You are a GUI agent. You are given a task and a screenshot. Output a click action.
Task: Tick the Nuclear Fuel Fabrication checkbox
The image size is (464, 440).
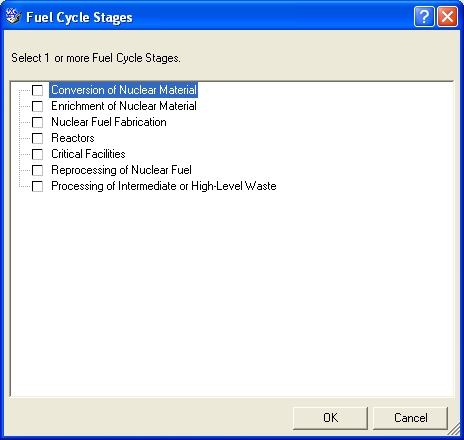37,122
